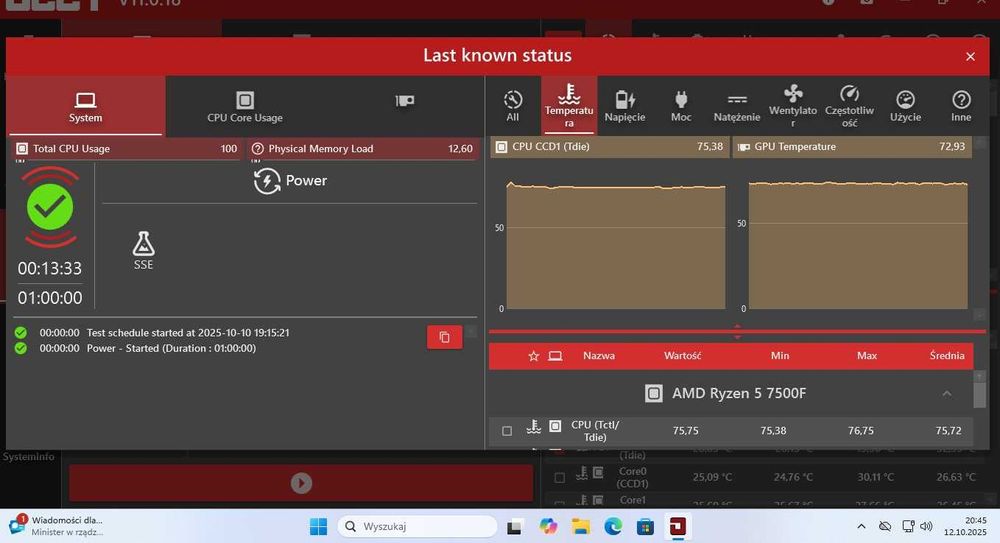
Task: Open the CPU Core Usage tab
Action: 245,106
